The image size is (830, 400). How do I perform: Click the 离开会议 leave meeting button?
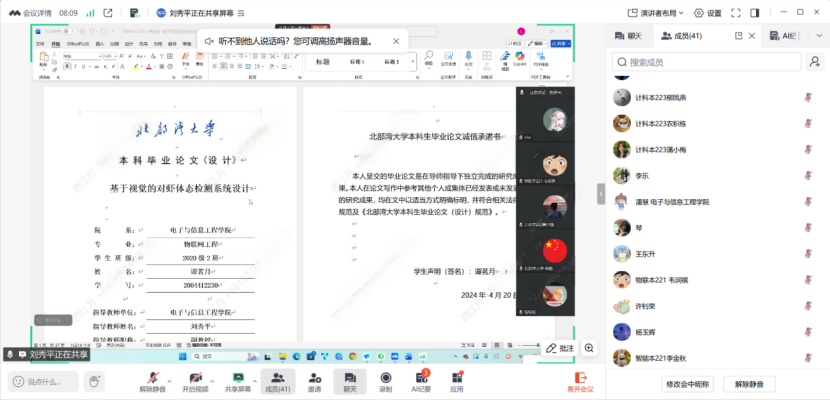tap(580, 381)
